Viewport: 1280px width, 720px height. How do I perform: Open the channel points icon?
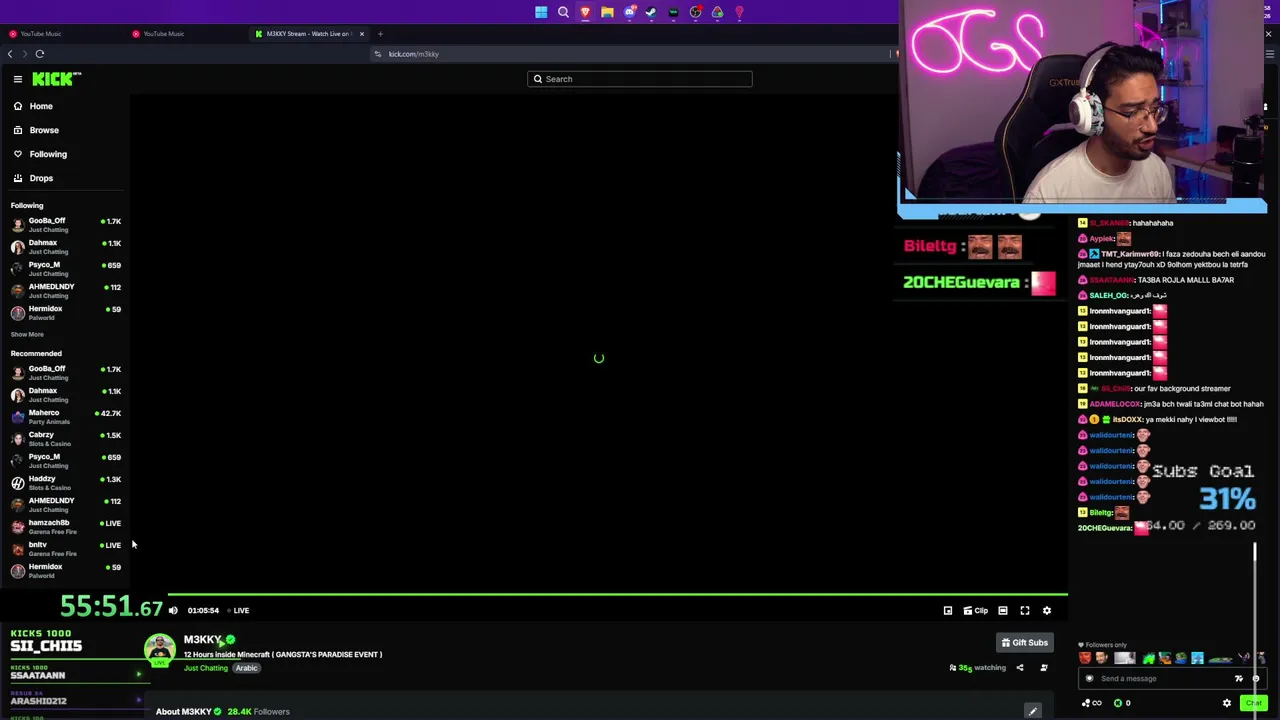1090,703
